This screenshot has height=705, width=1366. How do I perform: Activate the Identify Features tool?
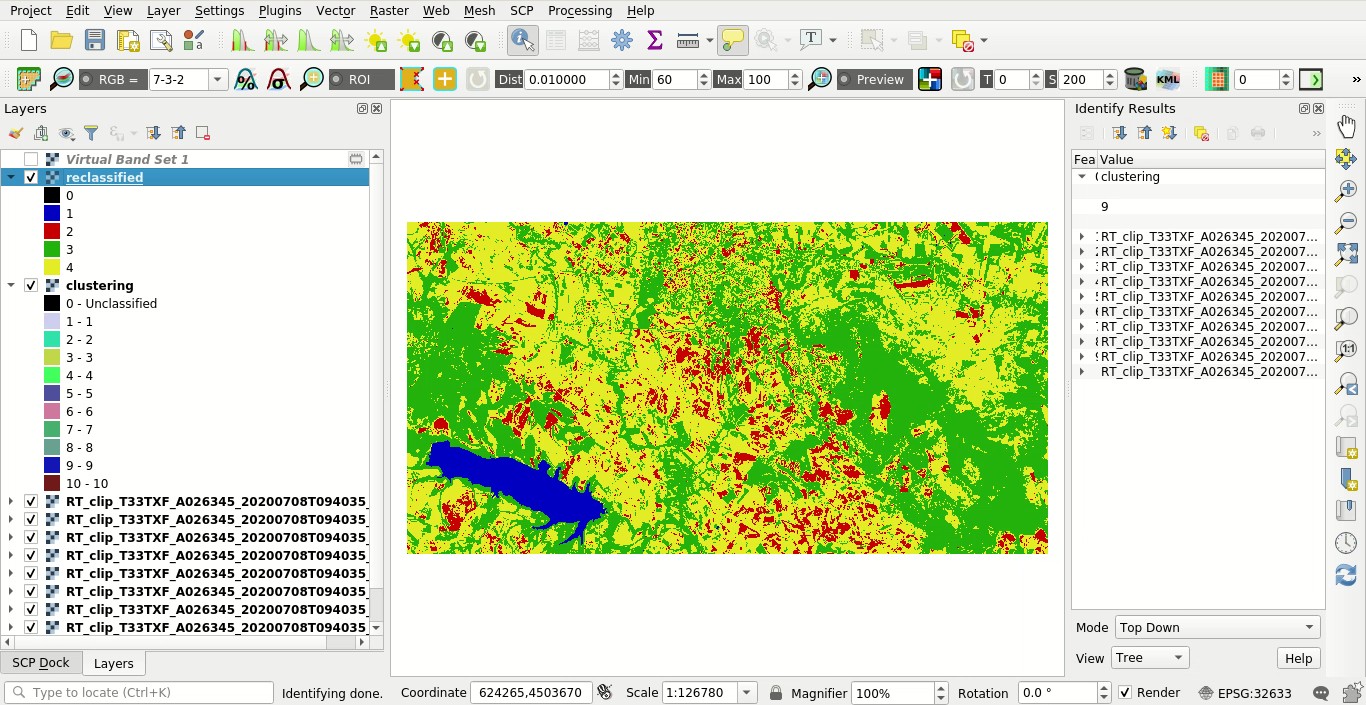click(x=522, y=41)
